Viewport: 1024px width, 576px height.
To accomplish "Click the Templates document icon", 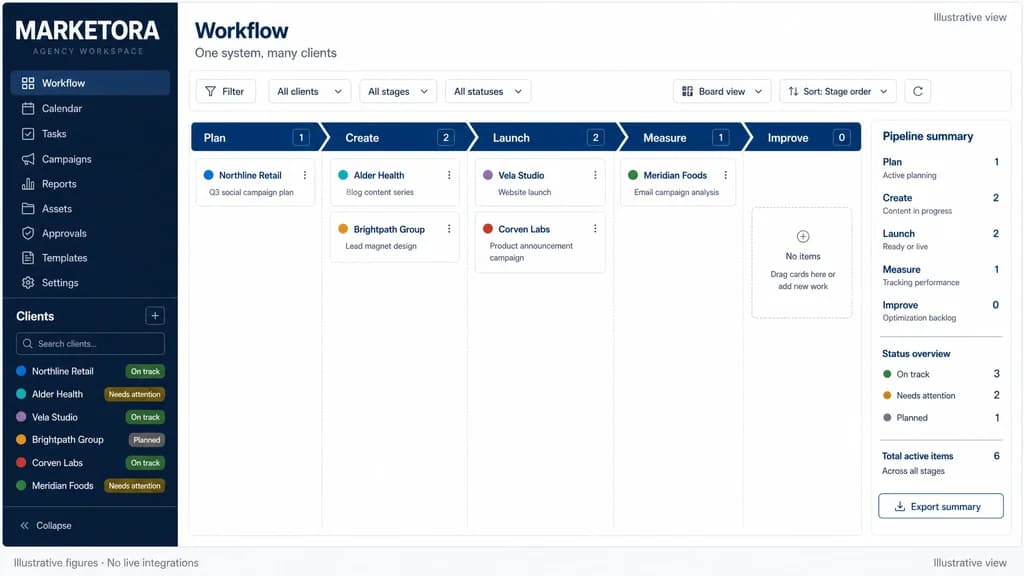I will pos(27,258).
